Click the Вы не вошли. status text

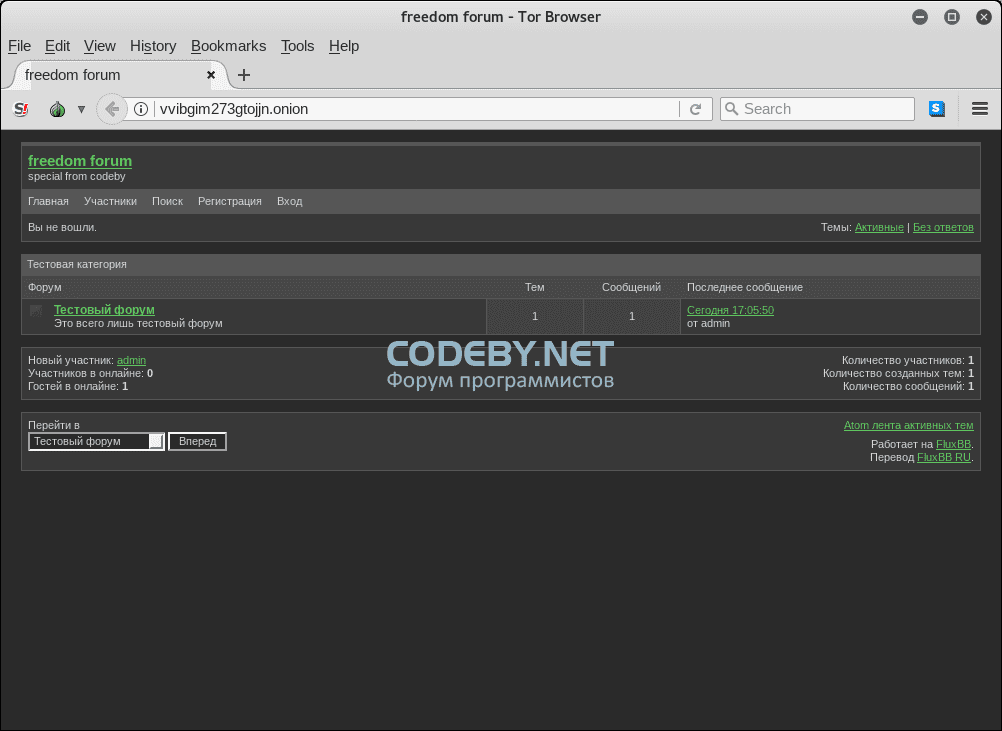point(63,227)
